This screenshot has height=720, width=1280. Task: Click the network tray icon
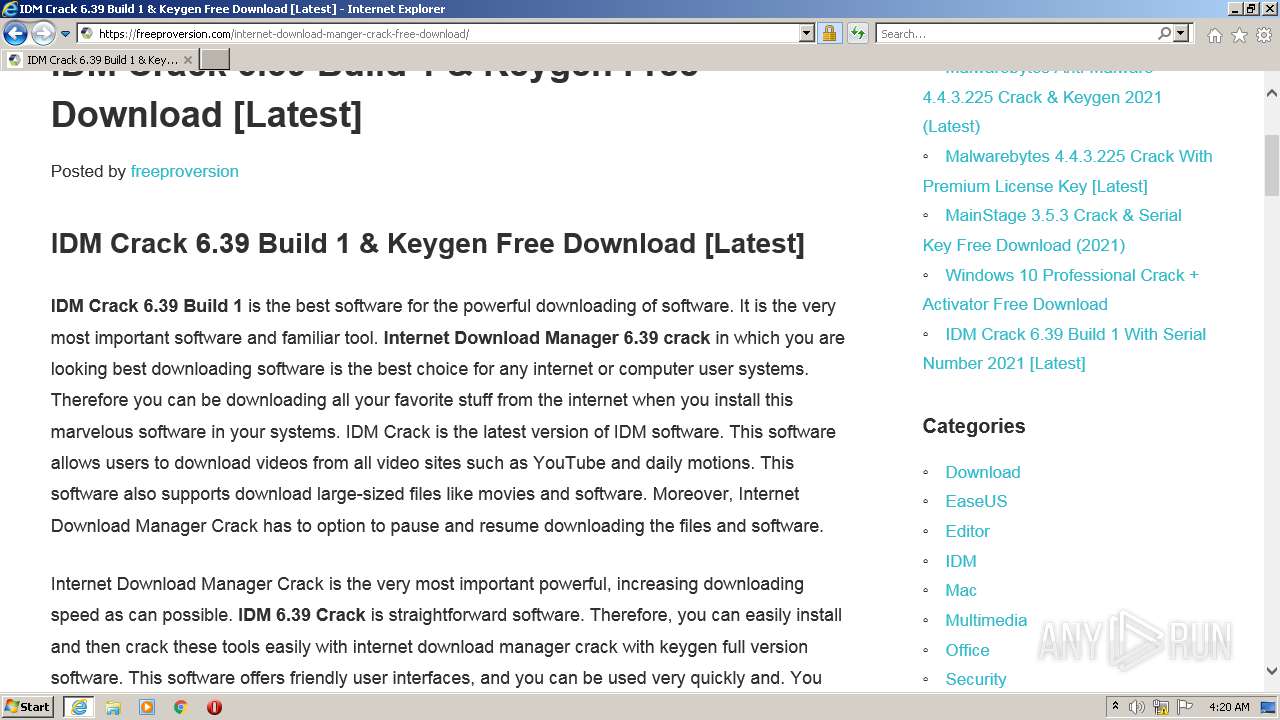coord(1161,707)
